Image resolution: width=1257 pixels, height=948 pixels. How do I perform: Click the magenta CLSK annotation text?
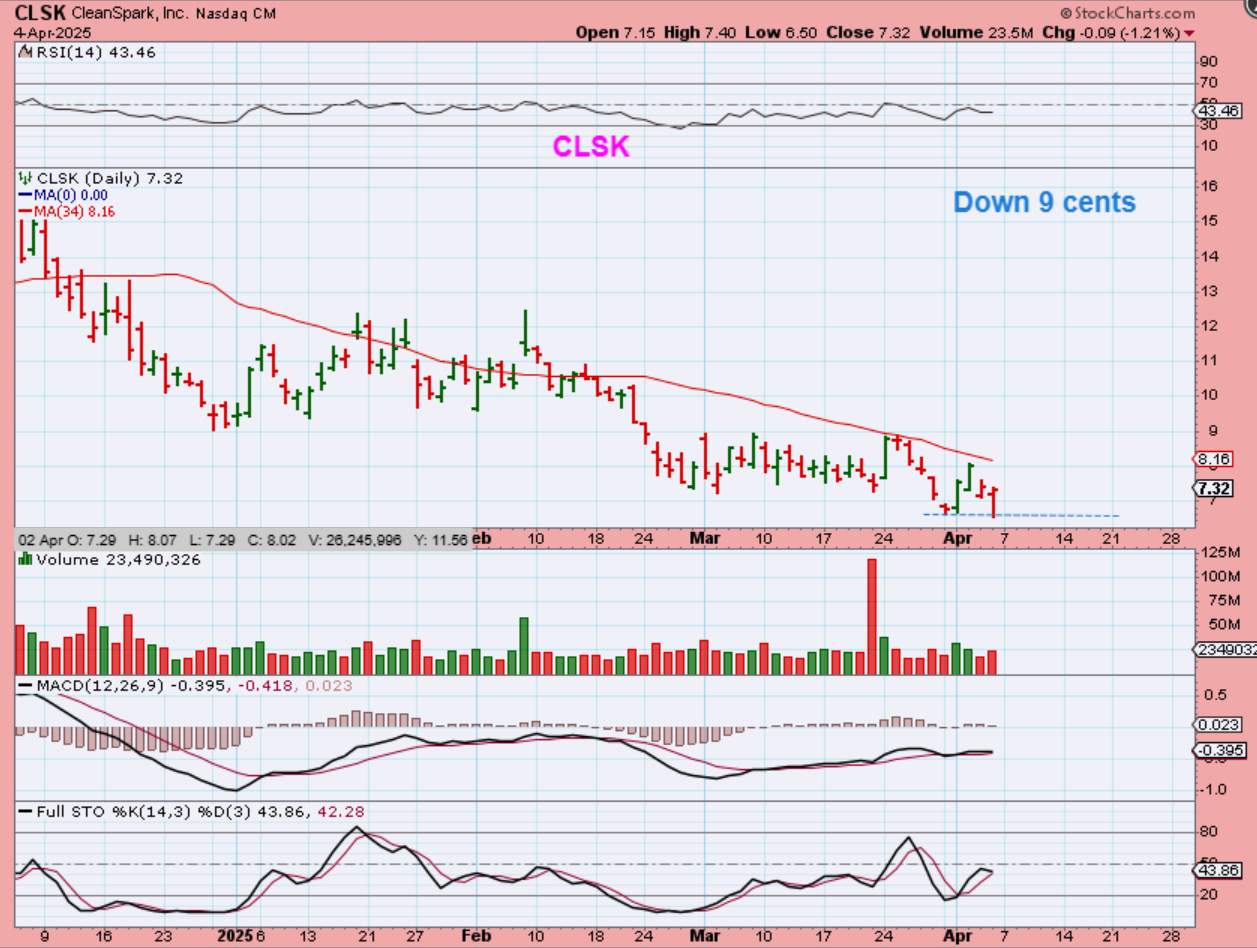pos(592,147)
